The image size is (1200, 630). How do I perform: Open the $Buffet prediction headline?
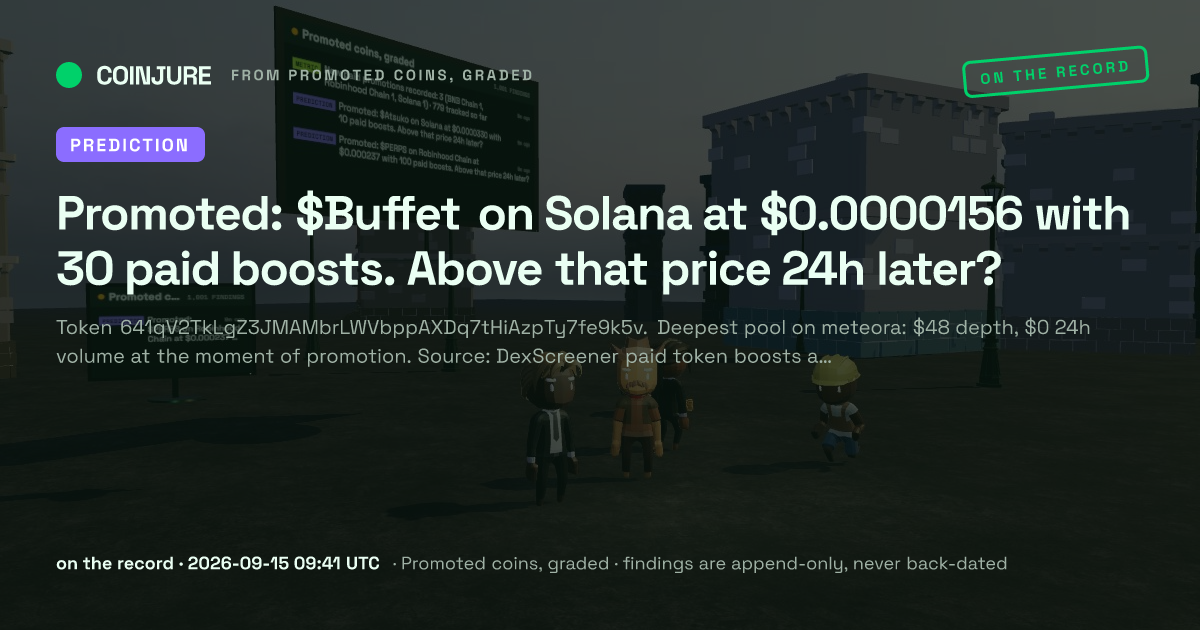tap(593, 241)
